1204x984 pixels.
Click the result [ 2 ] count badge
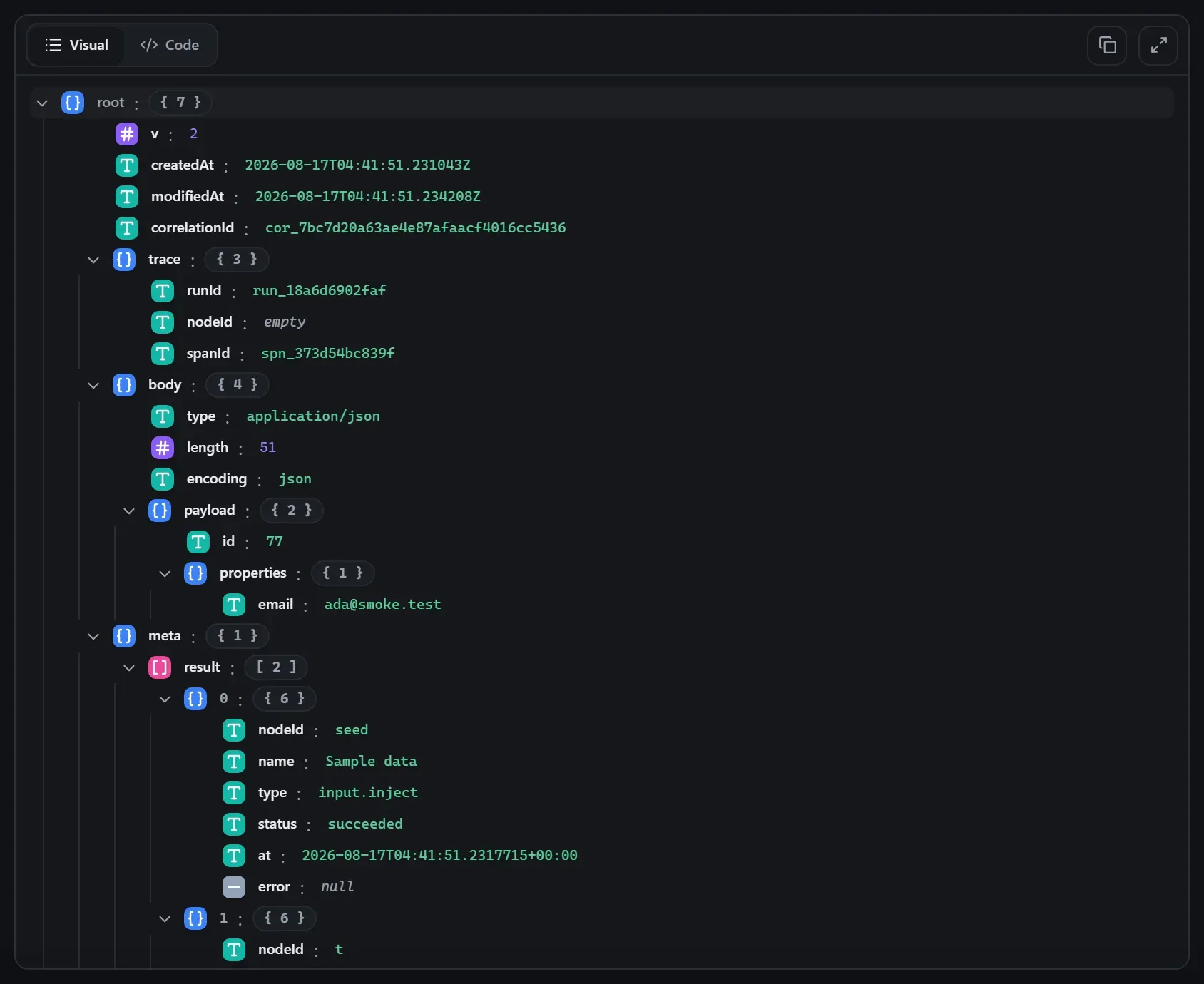(x=276, y=667)
